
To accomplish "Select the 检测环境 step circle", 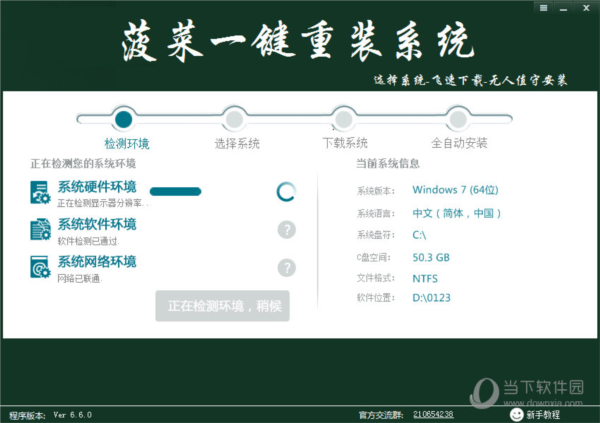I will pyautogui.click(x=124, y=119).
